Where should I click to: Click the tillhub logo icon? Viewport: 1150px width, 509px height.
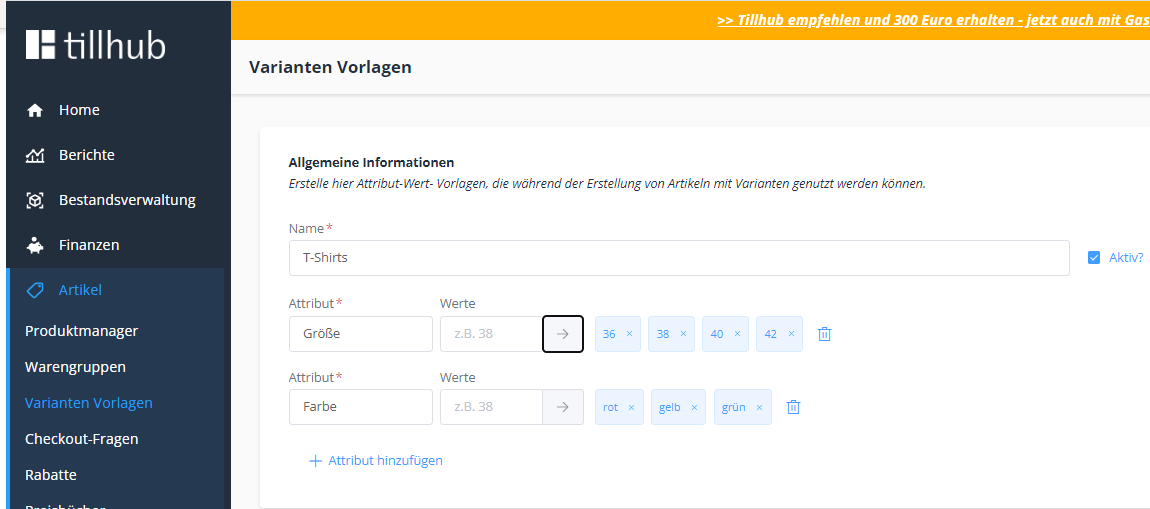pyautogui.click(x=41, y=45)
